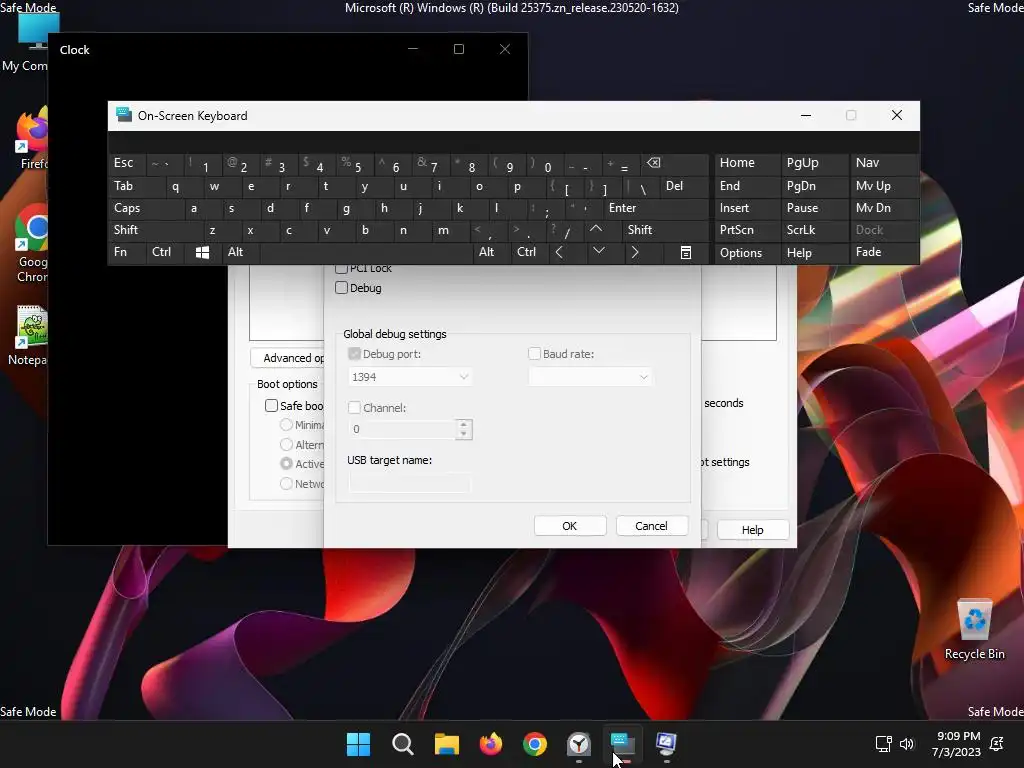Open the Windows Start menu on the taskbar

[358, 744]
